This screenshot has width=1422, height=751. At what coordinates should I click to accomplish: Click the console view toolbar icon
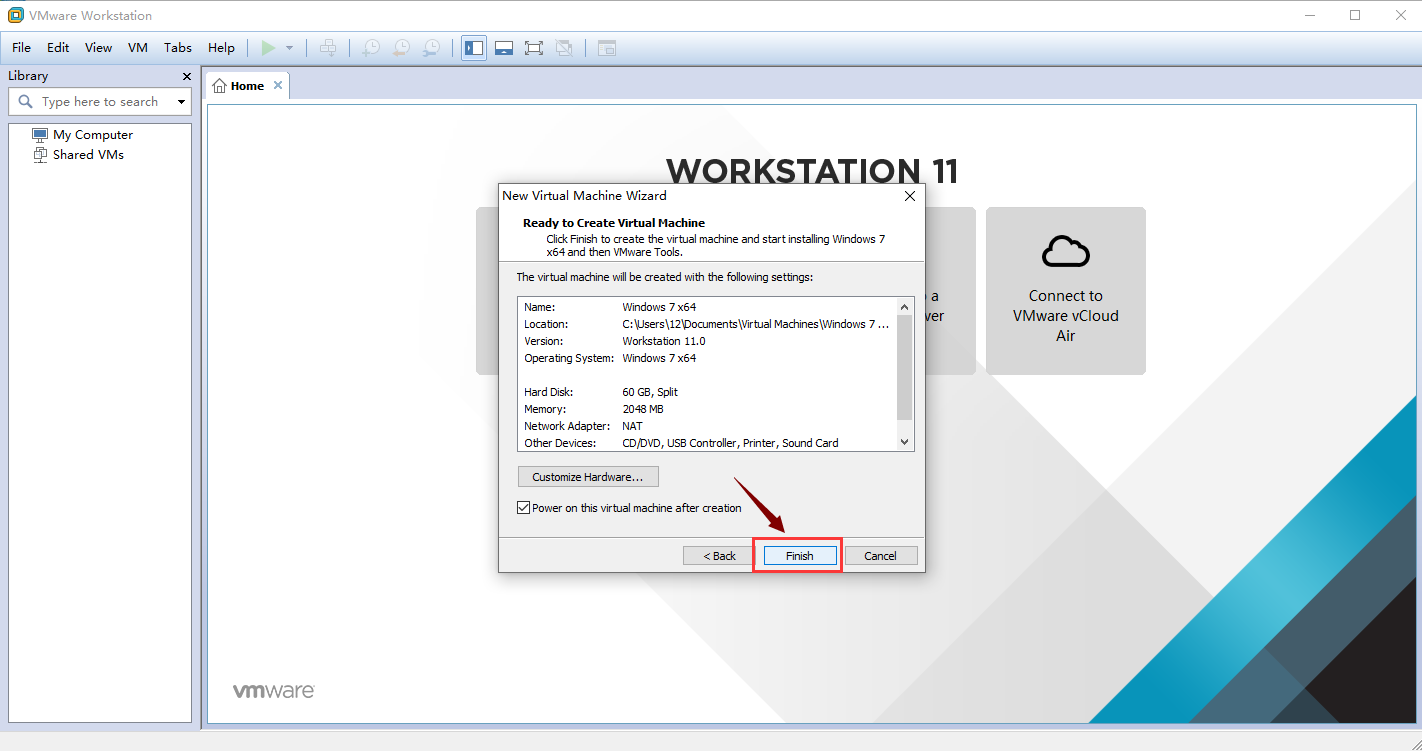(607, 48)
